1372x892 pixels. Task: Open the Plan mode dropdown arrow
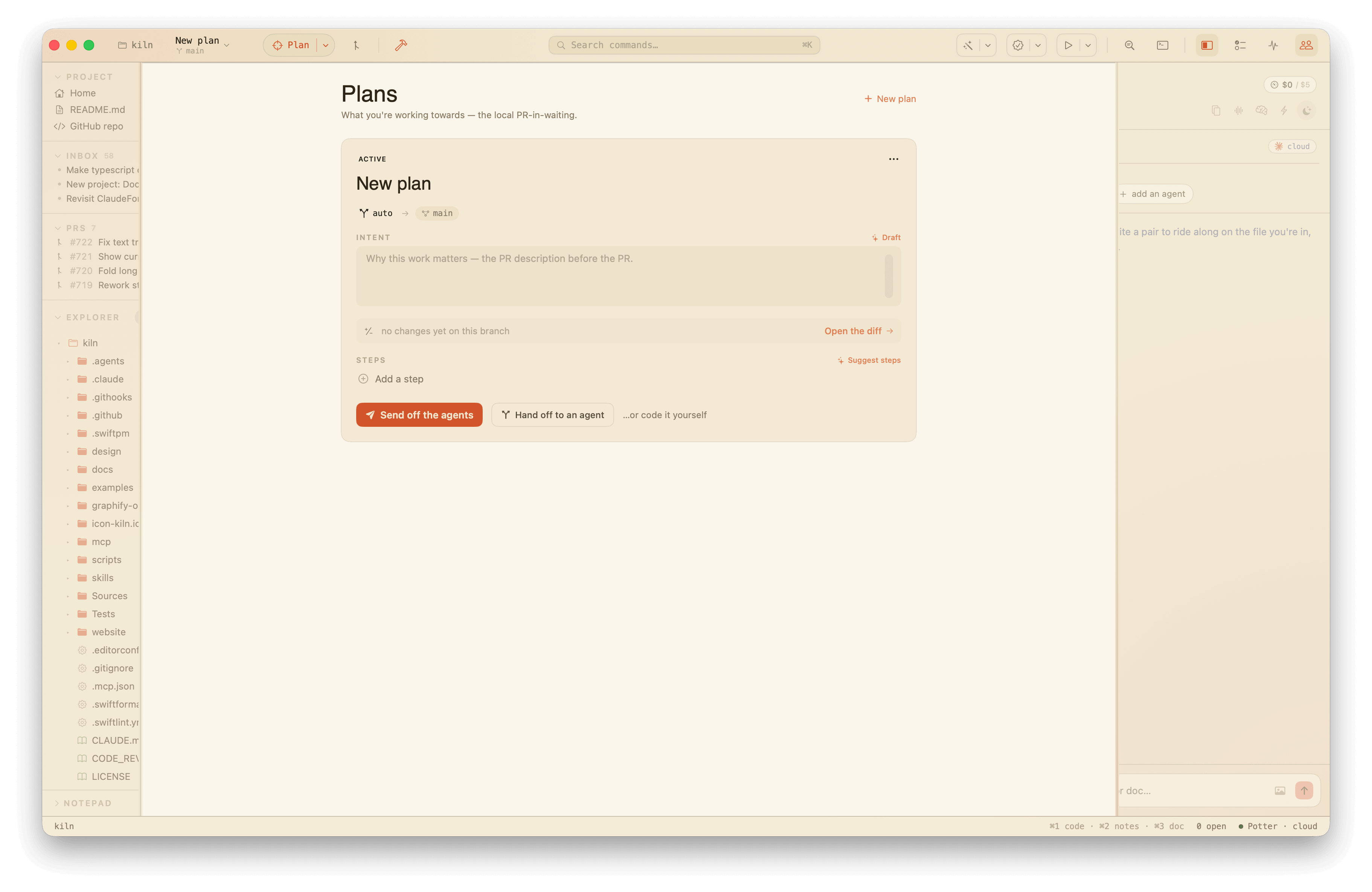point(326,45)
